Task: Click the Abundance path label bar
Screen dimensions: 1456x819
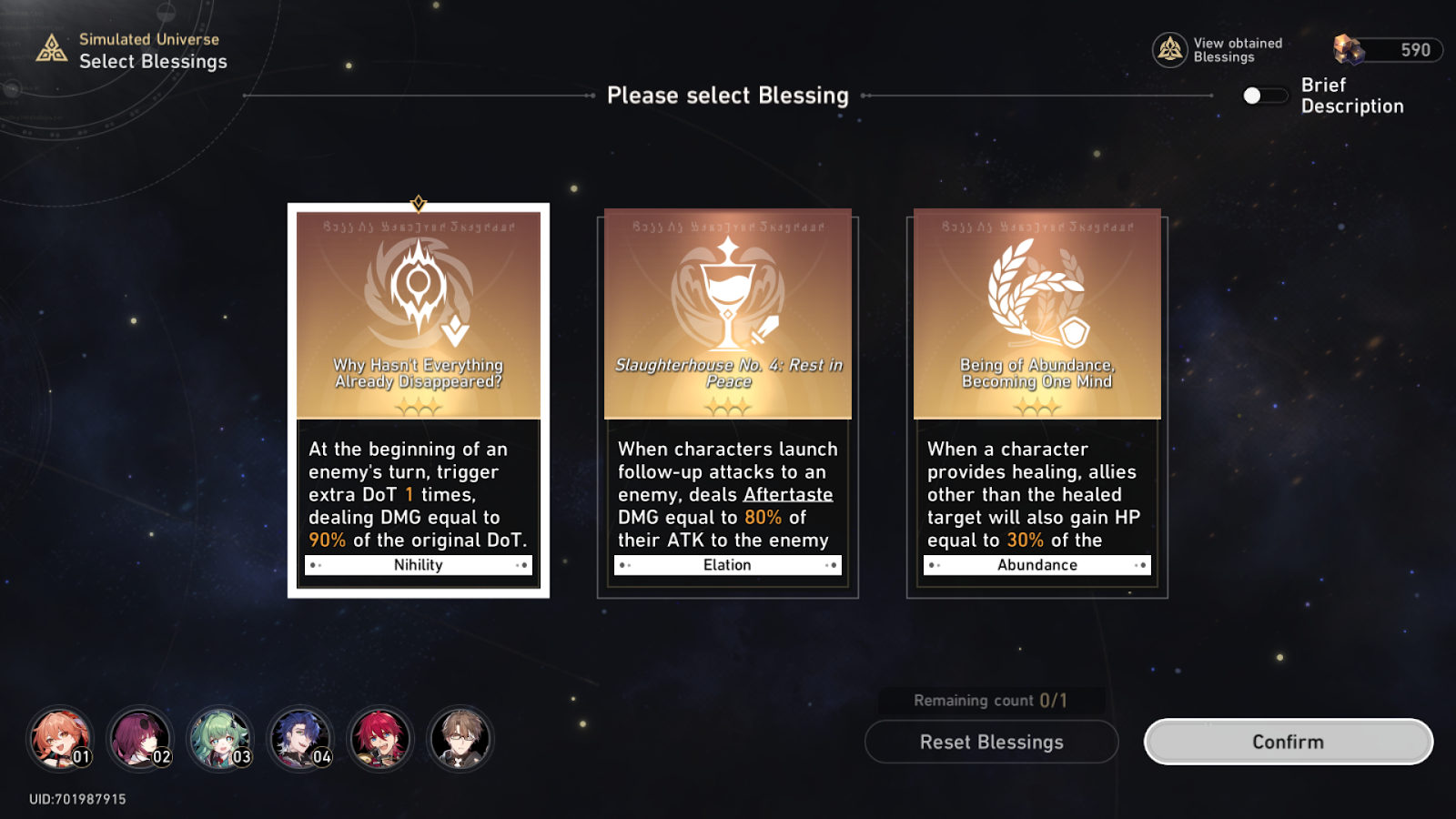Action: 1037,565
